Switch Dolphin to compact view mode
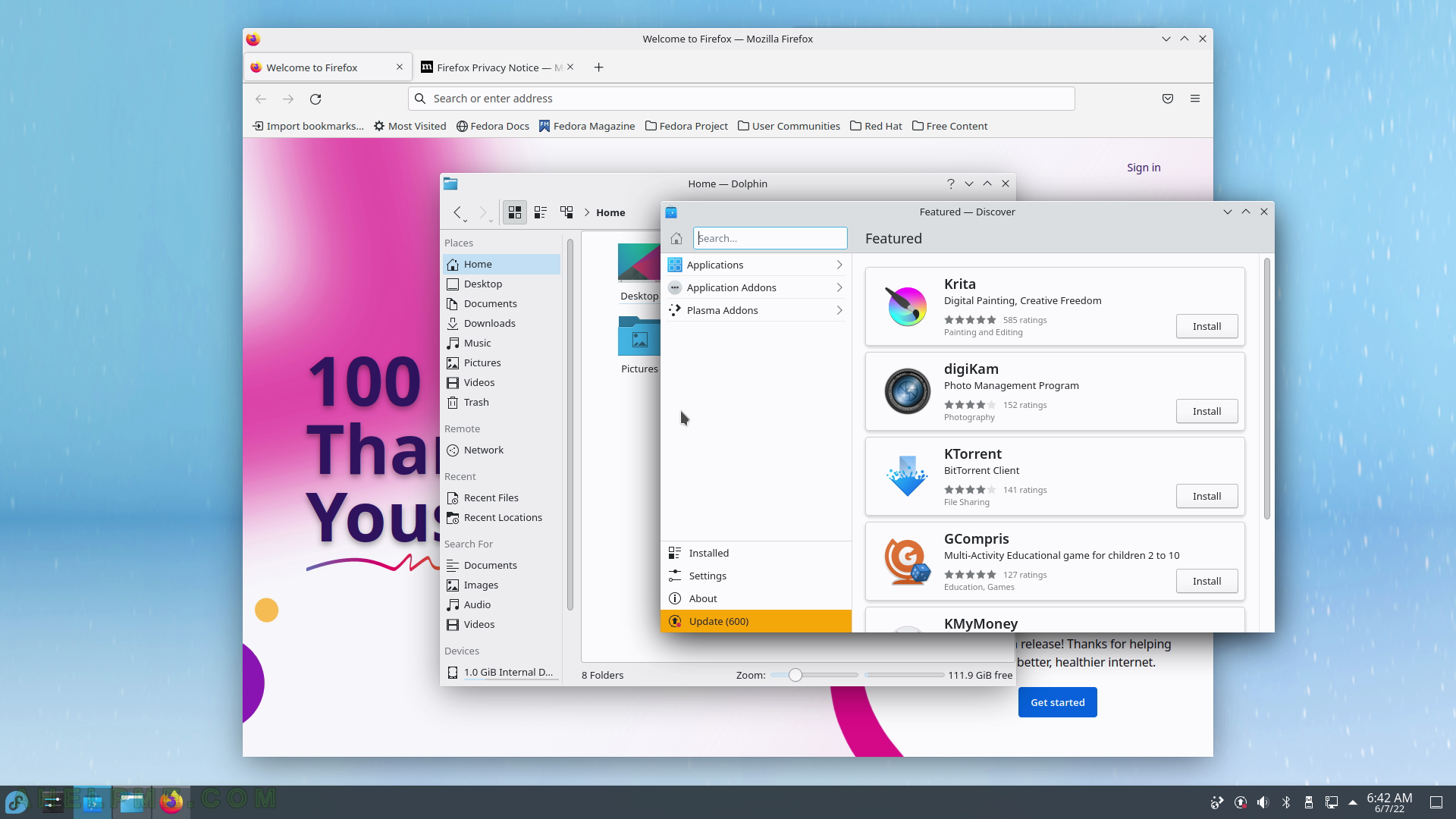The height and width of the screenshot is (819, 1456). [541, 212]
